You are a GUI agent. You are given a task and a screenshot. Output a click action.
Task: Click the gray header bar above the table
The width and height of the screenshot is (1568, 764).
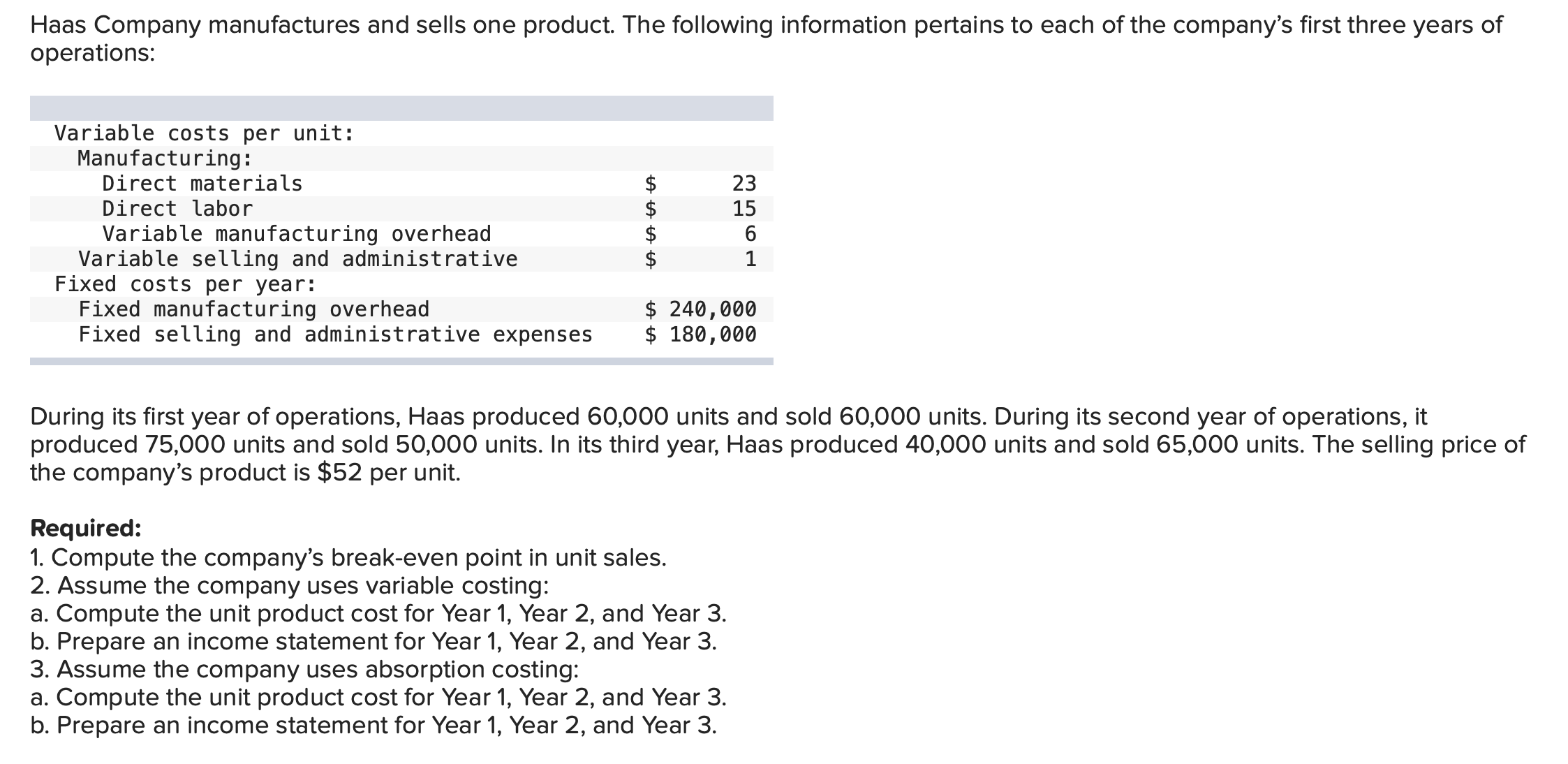(401, 108)
